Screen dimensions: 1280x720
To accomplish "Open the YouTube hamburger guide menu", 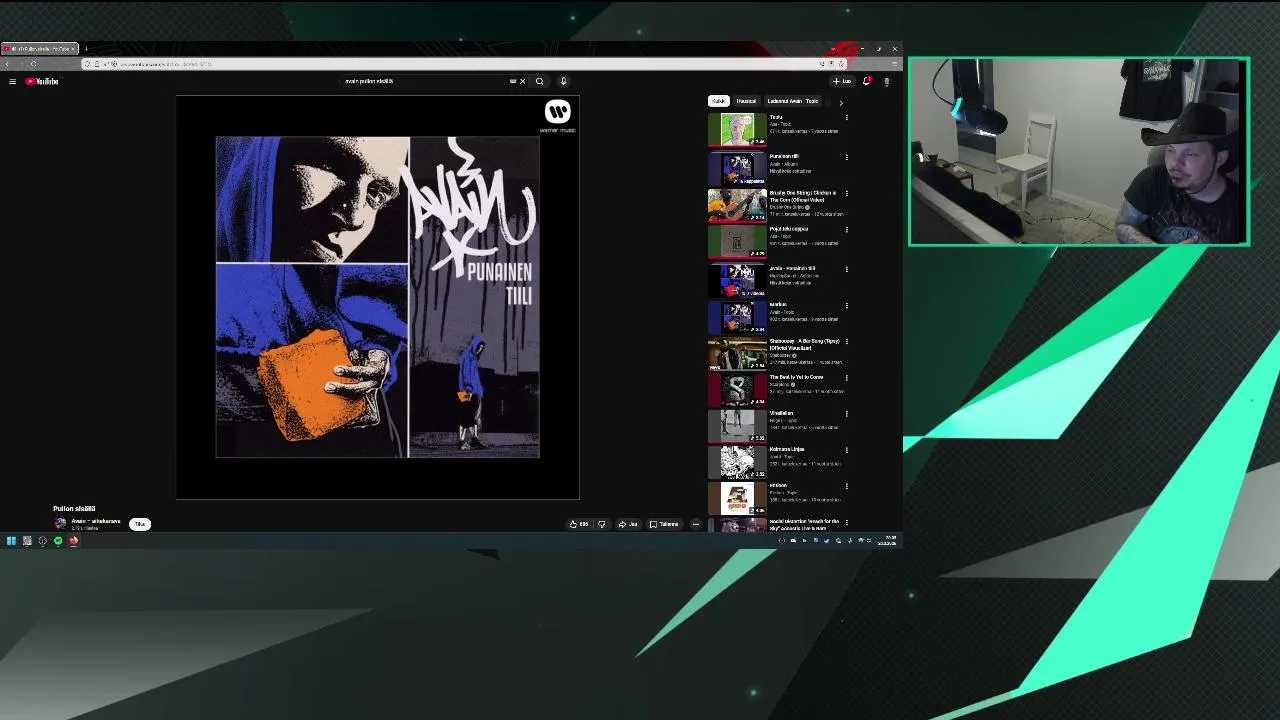I will [x=12, y=81].
